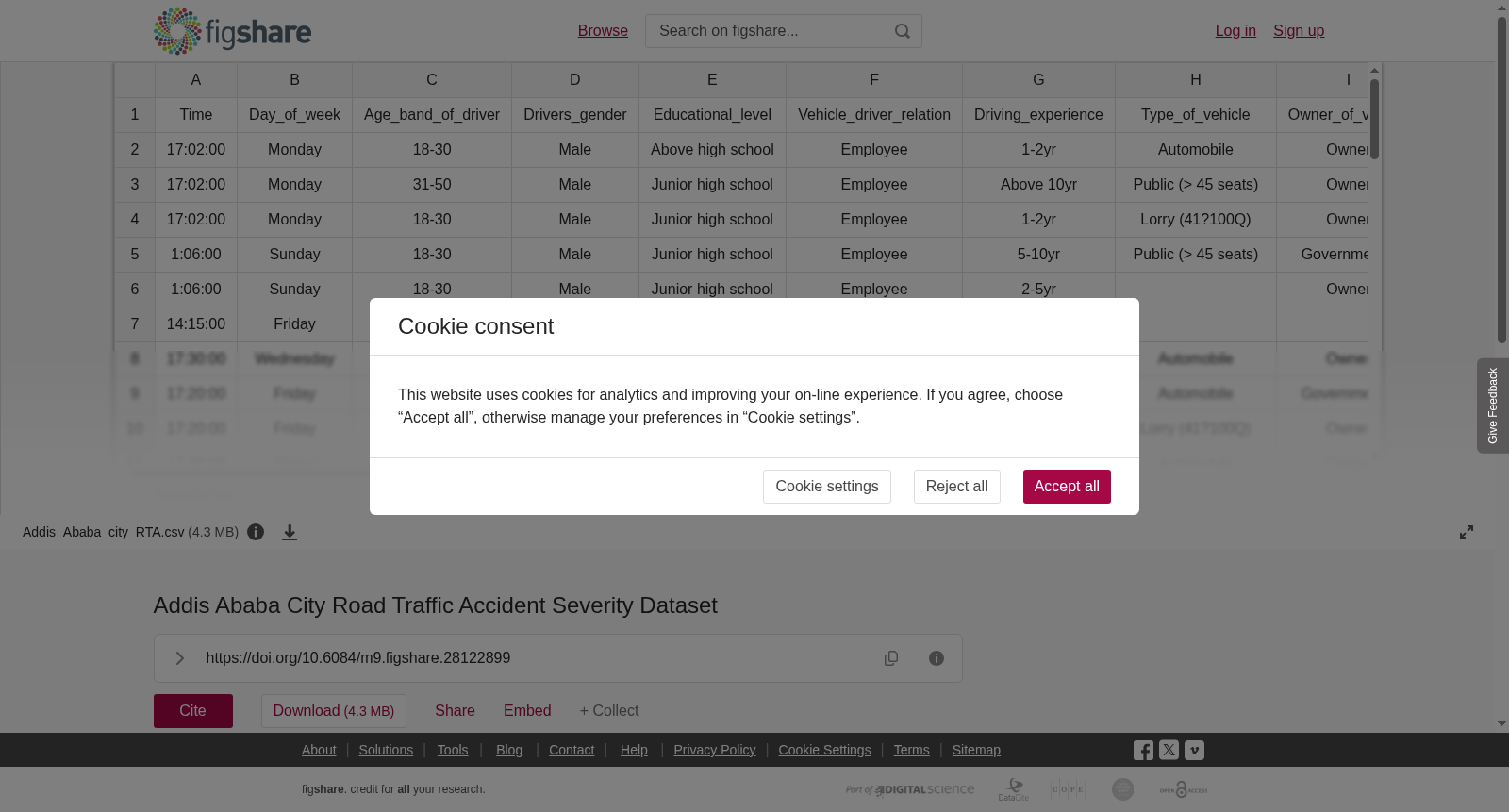
Task: Open the Help footer link
Action: click(x=634, y=750)
